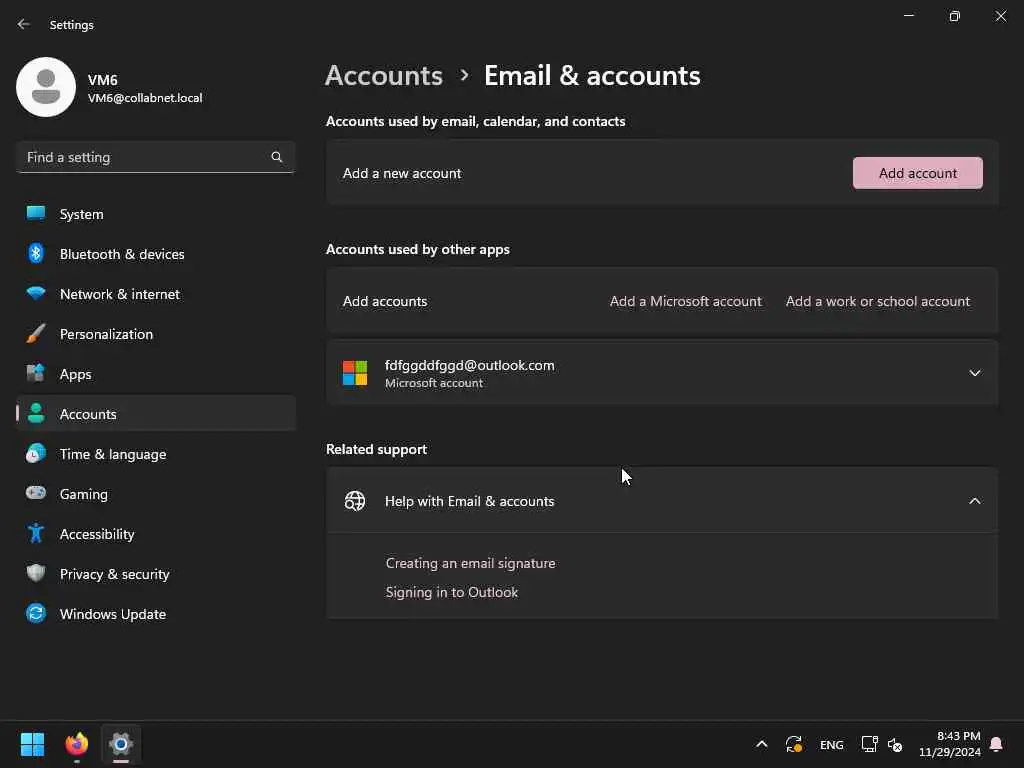Screen dimensions: 1024x768
Task: Click the Windows Update sync icon
Action: pos(36,614)
